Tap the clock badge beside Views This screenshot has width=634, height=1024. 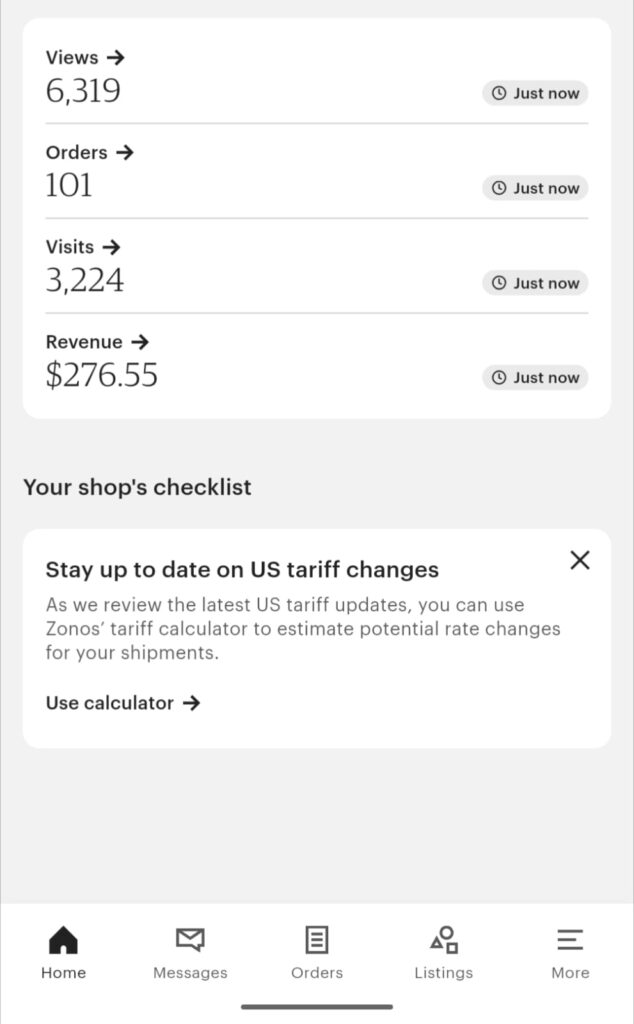pyautogui.click(x=535, y=94)
